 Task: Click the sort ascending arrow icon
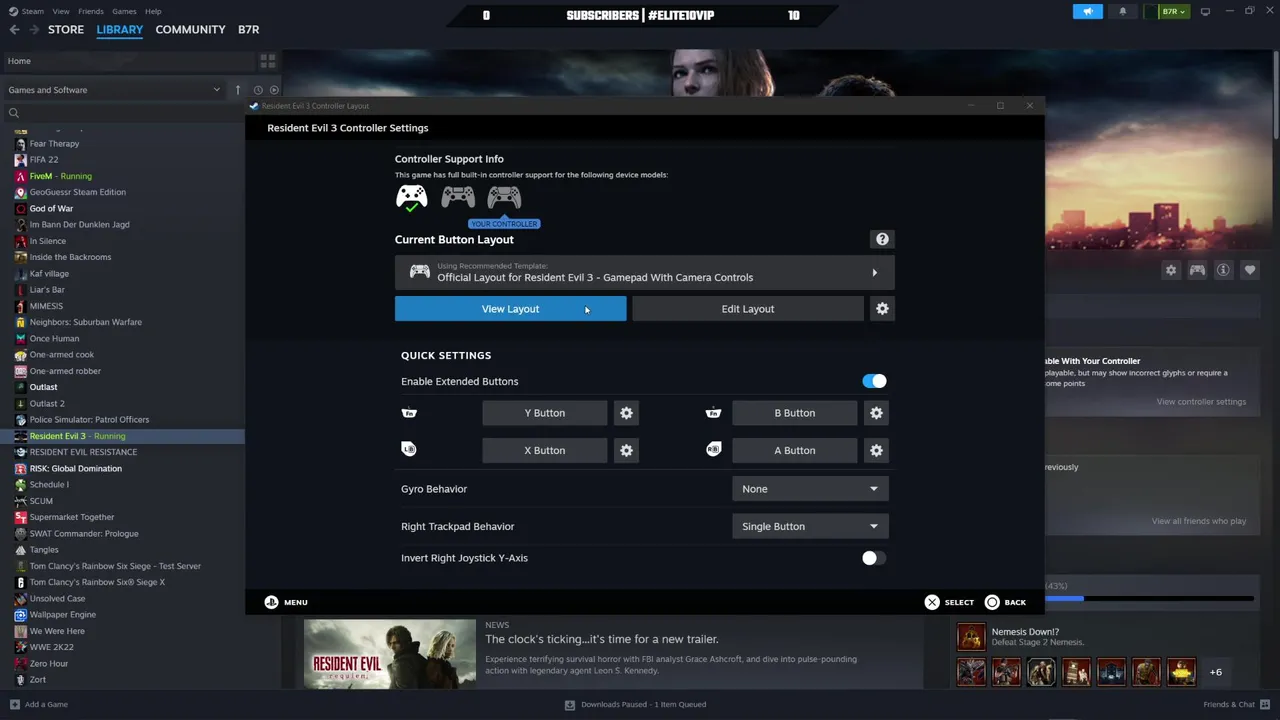238,90
